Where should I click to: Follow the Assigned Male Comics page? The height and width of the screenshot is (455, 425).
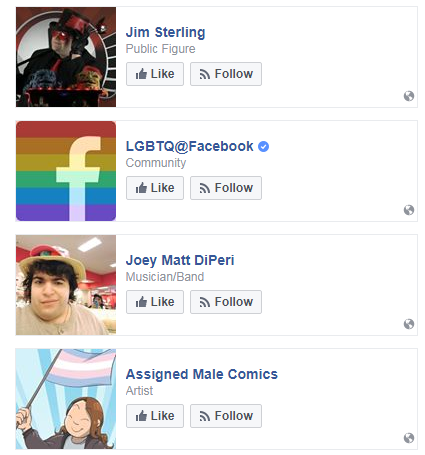(x=226, y=416)
